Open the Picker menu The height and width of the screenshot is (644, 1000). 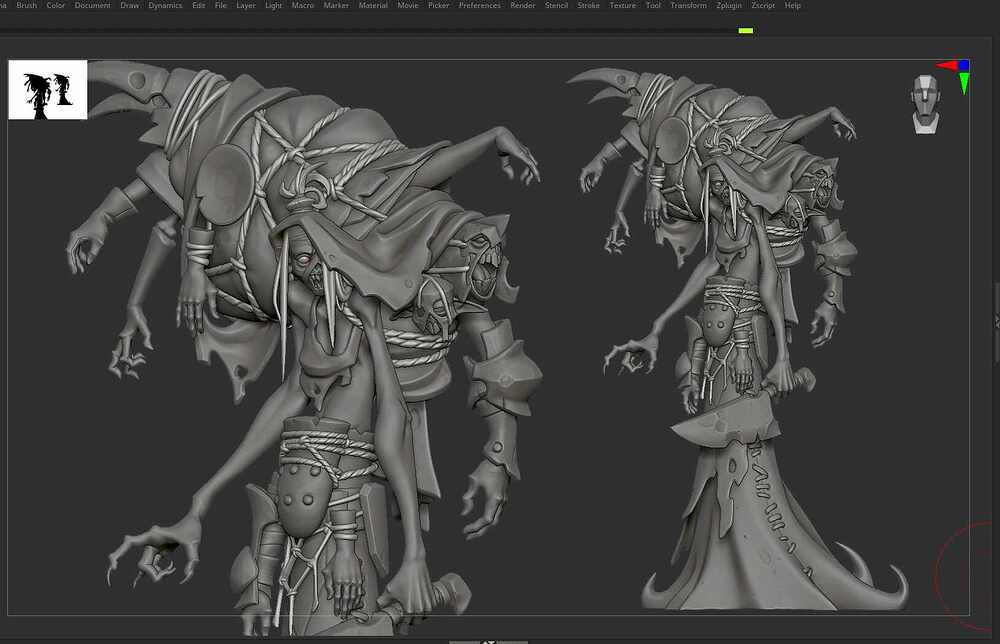(x=439, y=5)
